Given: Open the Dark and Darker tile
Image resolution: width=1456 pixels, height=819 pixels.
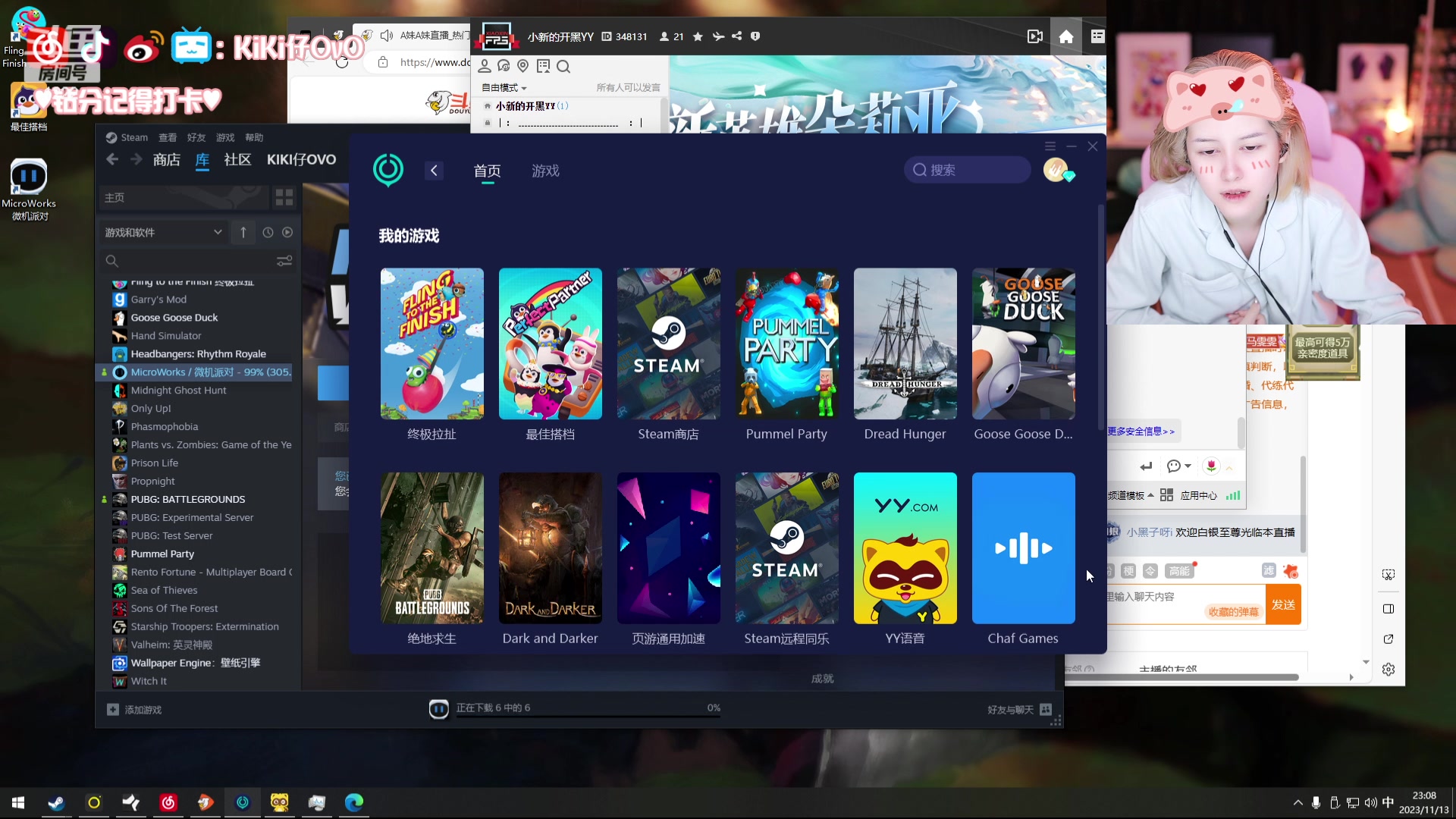Looking at the screenshot, I should 551,548.
